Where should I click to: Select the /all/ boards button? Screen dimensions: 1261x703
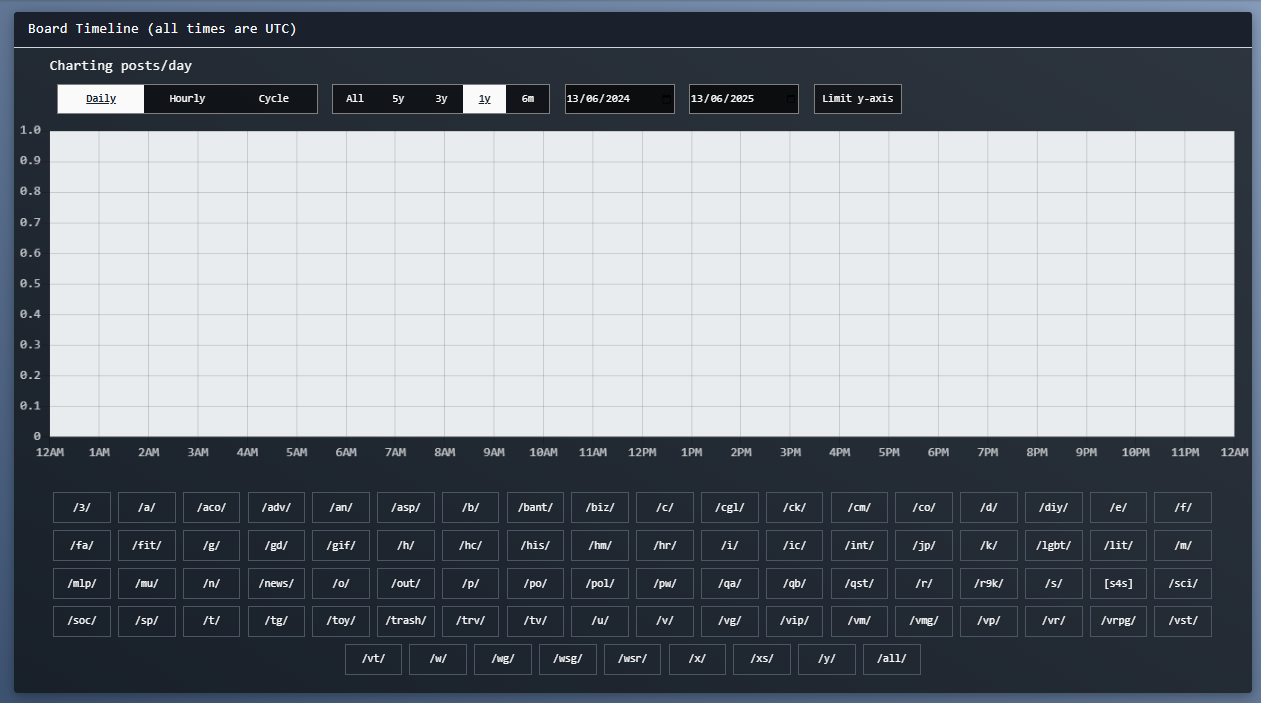tap(892, 660)
